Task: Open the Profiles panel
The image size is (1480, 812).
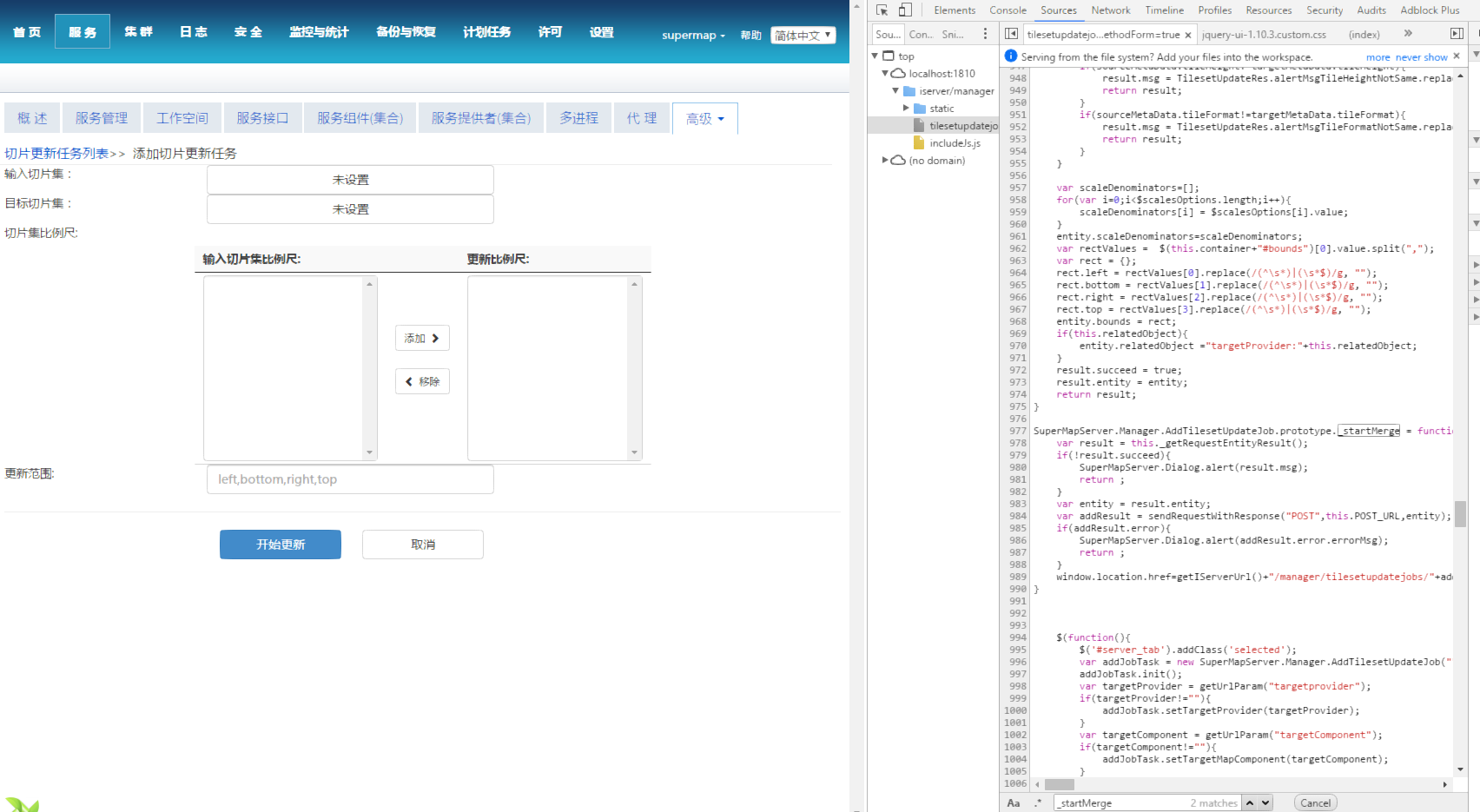Action: (1214, 10)
